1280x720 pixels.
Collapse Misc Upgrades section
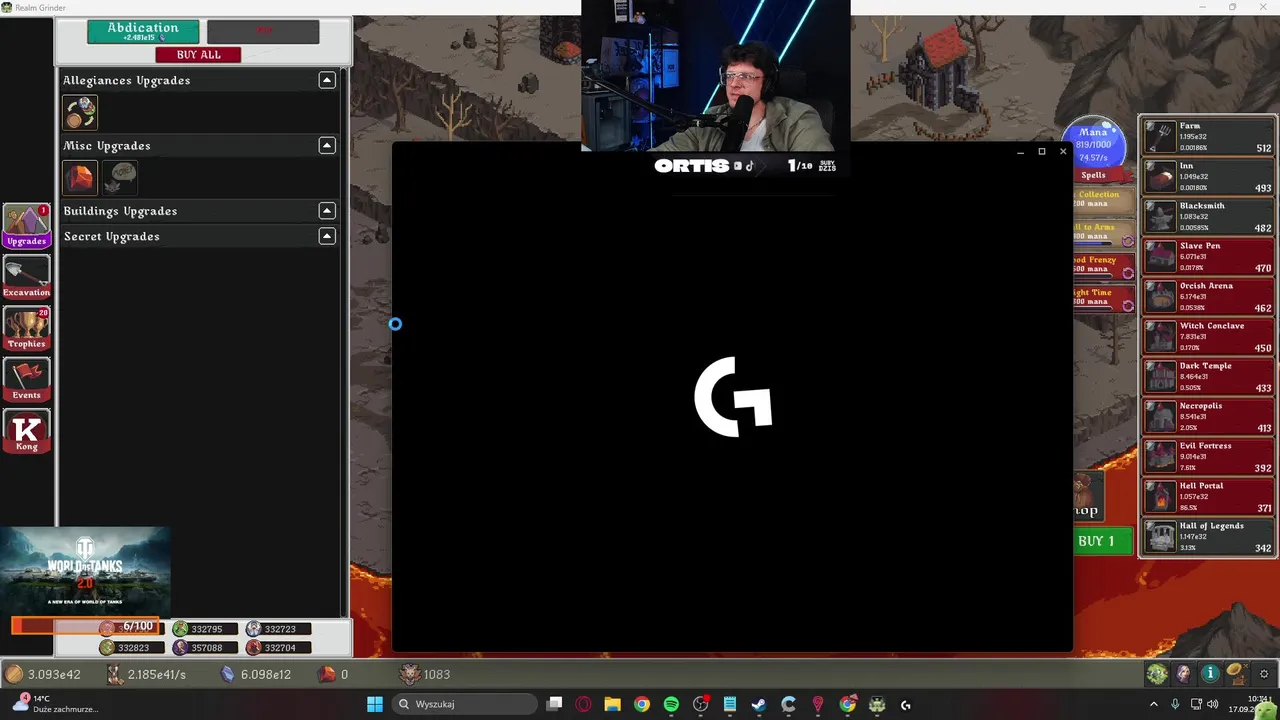(327, 145)
